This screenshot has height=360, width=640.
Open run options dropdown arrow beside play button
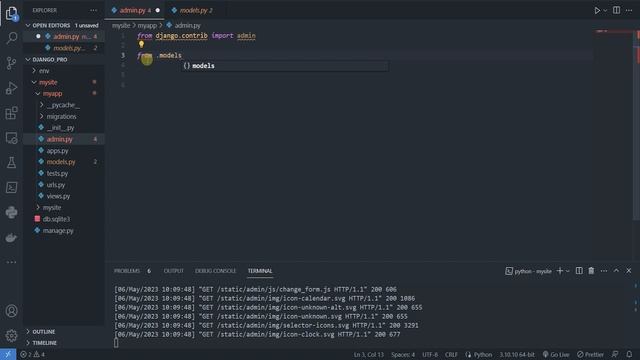(605, 11)
